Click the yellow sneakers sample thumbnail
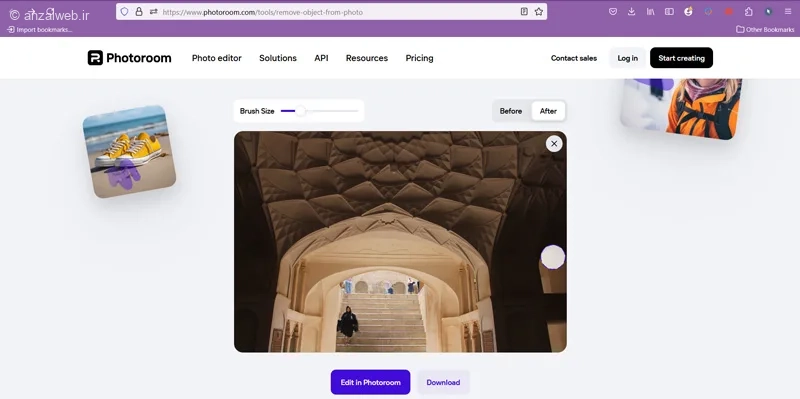800x399 pixels. [x=130, y=152]
